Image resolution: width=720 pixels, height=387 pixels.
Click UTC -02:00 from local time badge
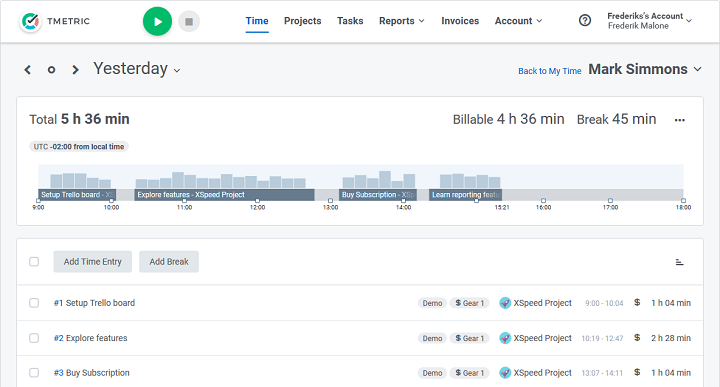tap(79, 146)
